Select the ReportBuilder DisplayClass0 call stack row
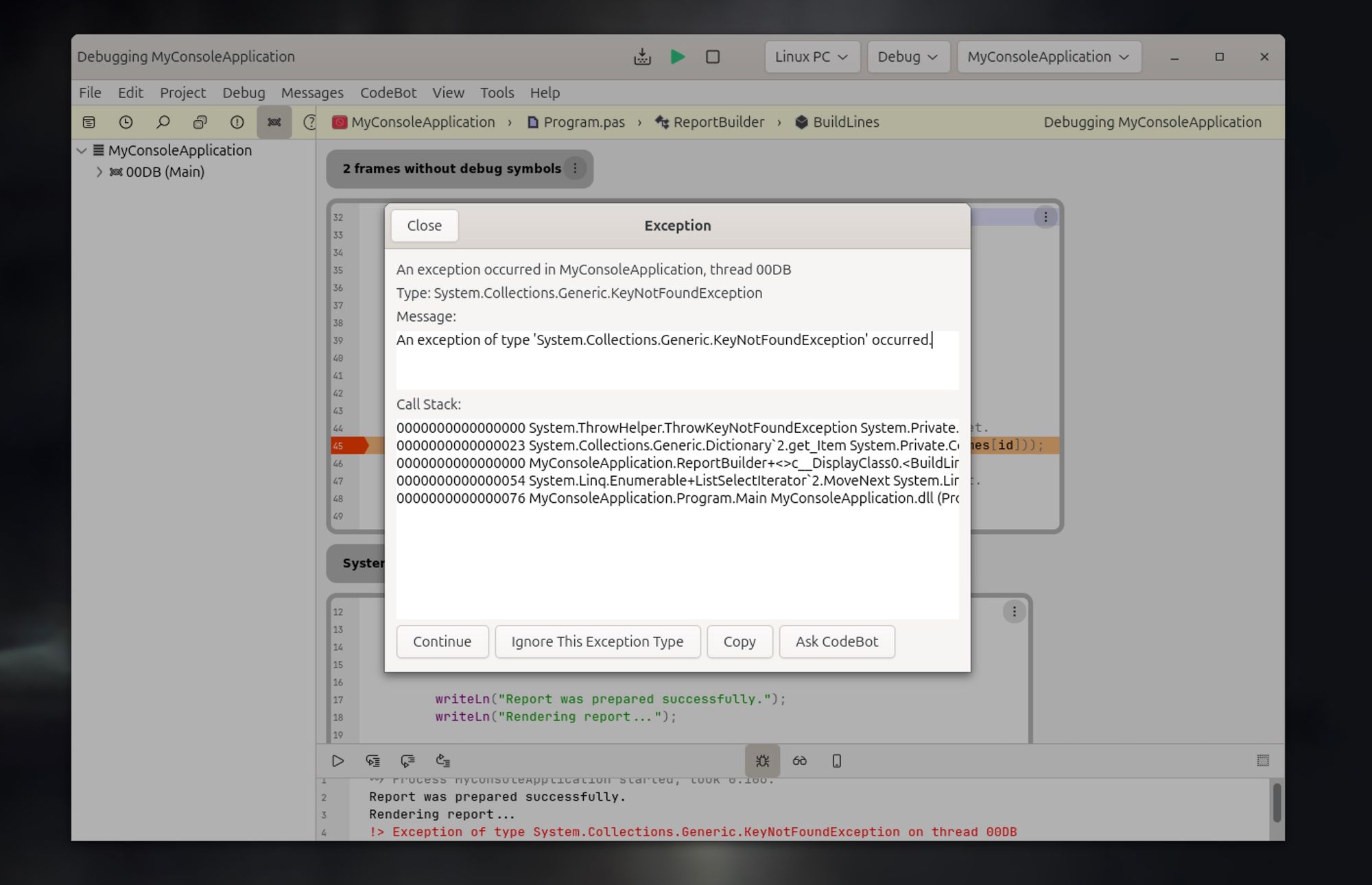Viewport: 1372px width, 885px height. point(678,463)
